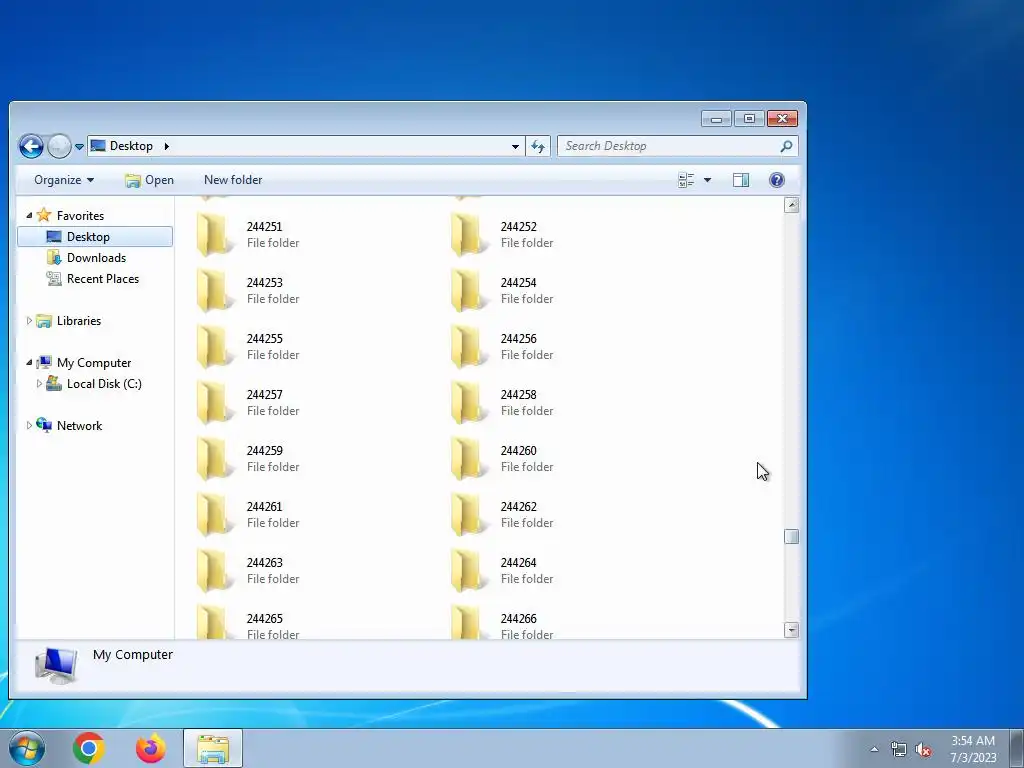Screen dimensions: 1024x768
Task: Open the recent pages dropdown arrow
Action: 79,147
